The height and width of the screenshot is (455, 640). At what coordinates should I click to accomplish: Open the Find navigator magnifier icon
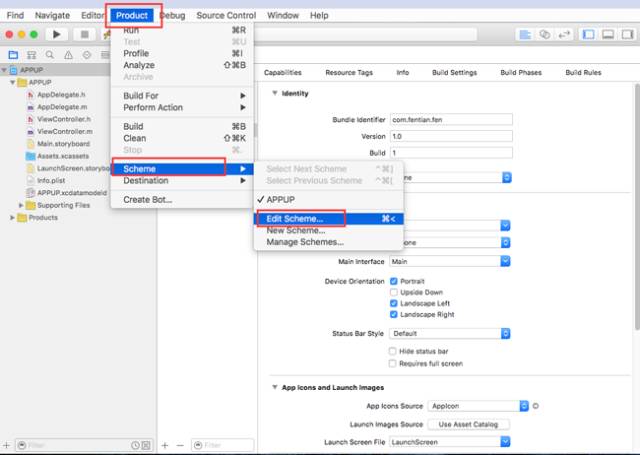coord(50,55)
